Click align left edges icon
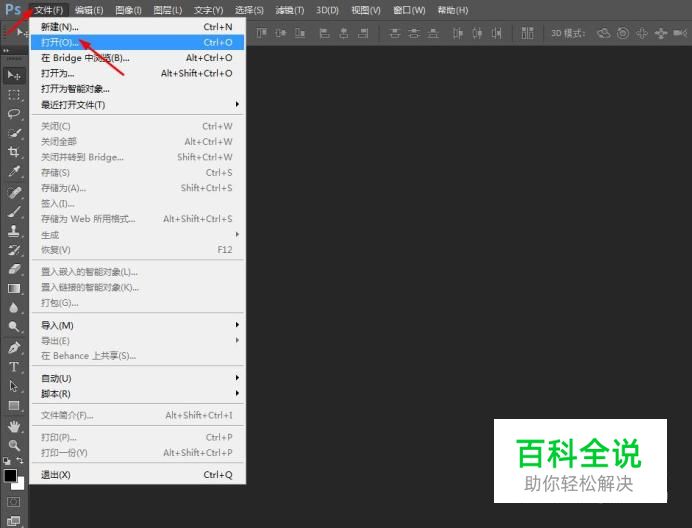Viewport: 692px width, 528px height. tap(324, 33)
